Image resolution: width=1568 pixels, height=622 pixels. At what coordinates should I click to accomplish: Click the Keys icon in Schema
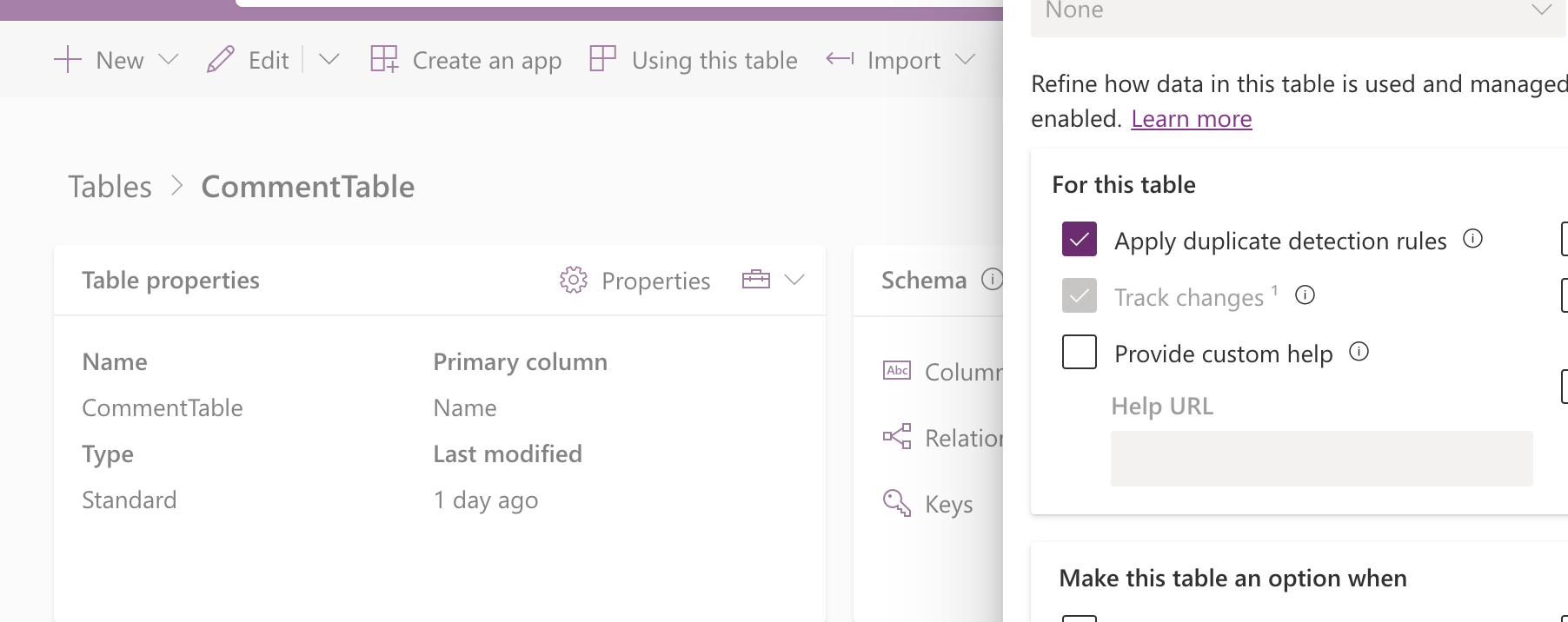tap(896, 503)
